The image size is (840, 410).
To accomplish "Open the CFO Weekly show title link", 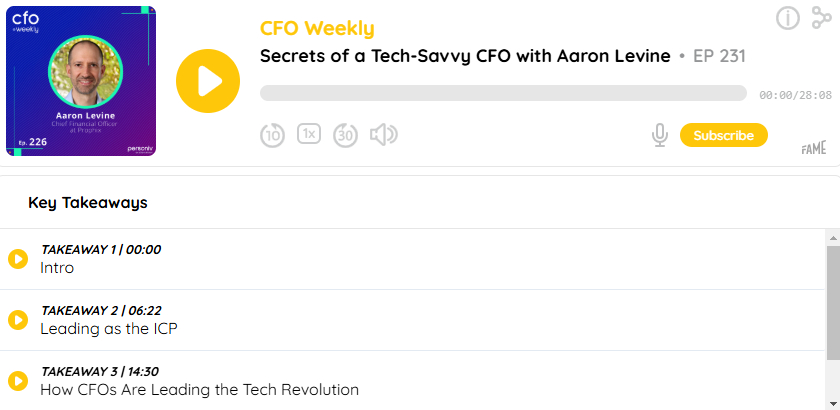I will [x=317, y=28].
